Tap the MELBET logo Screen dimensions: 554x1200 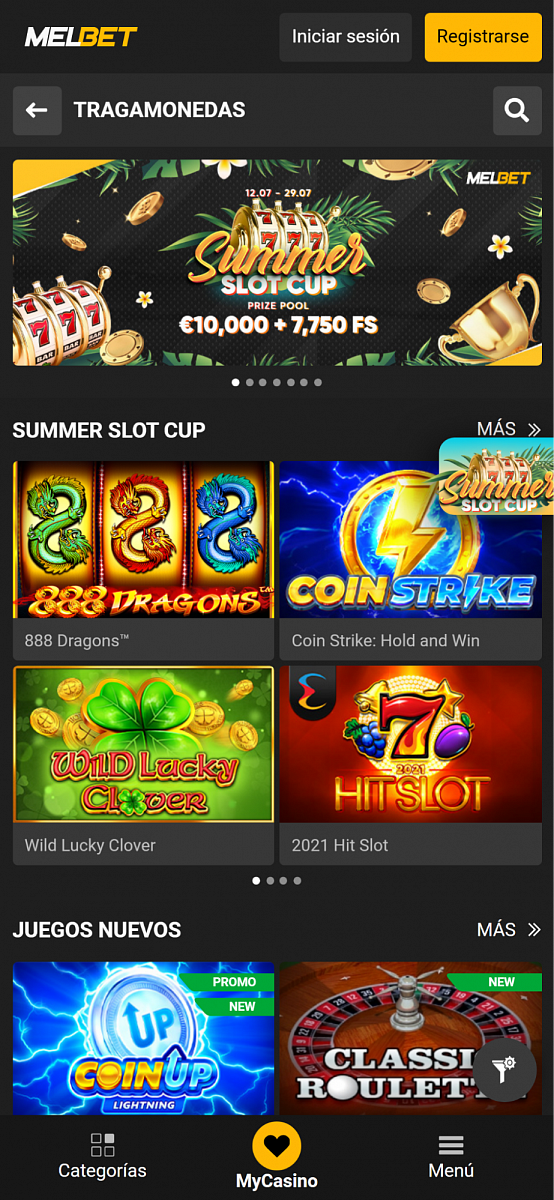point(81,37)
